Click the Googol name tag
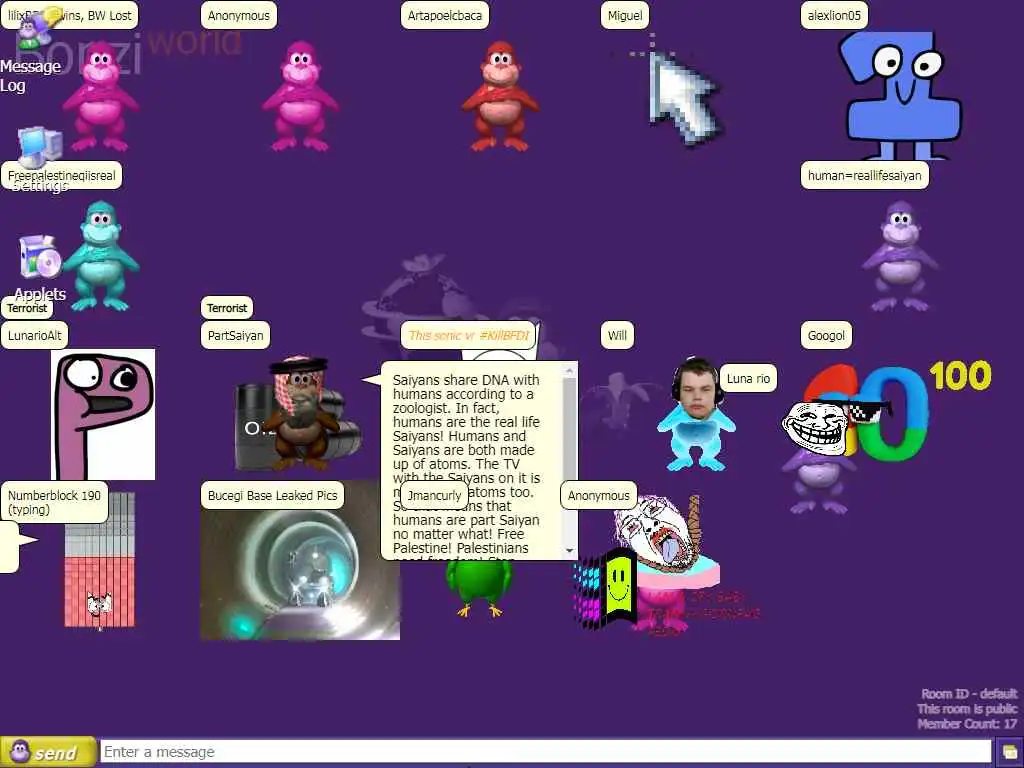 (x=826, y=335)
